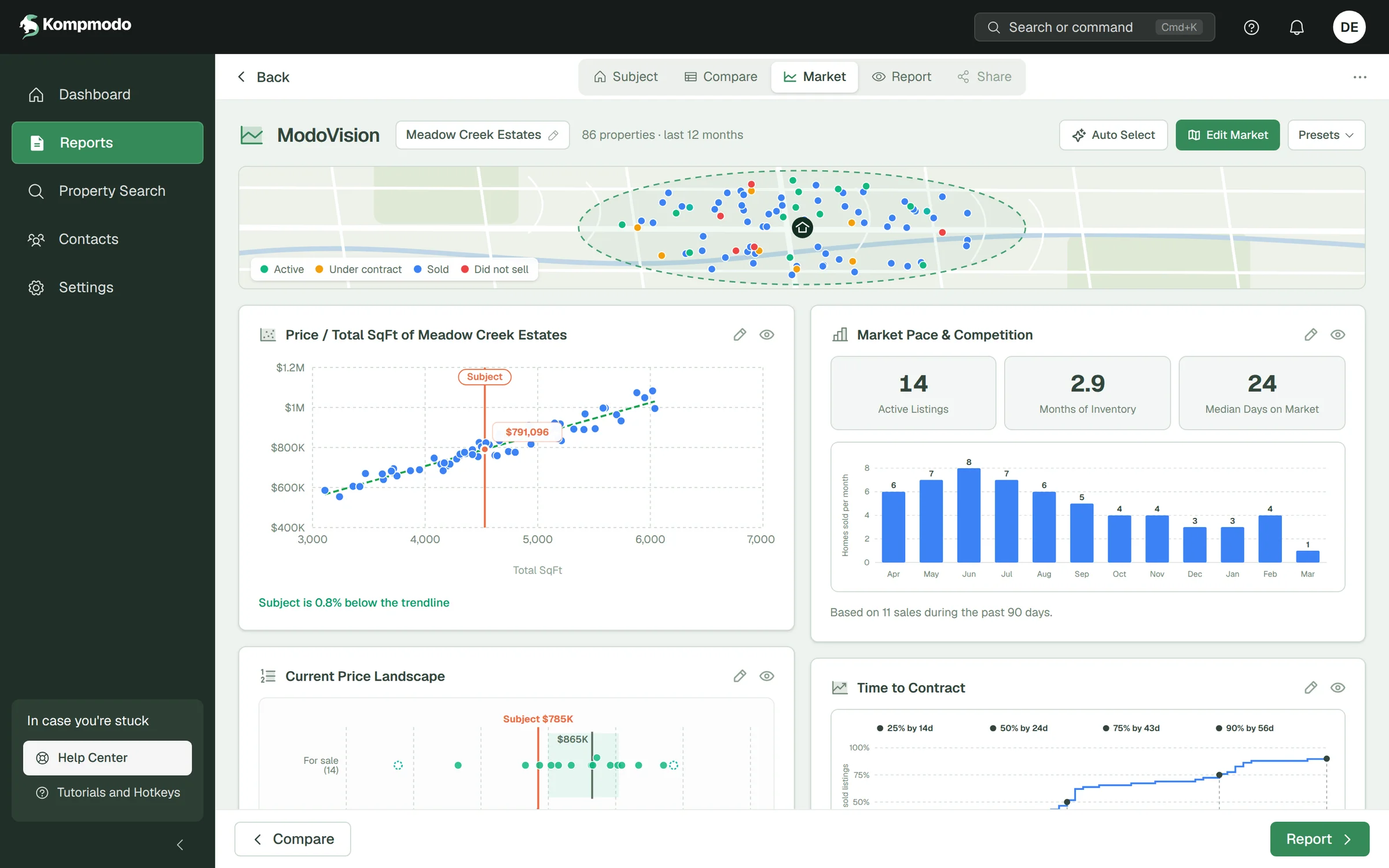The height and width of the screenshot is (868, 1389).
Task: Hide the Price / Total SqFt chart
Action: [x=767, y=334]
